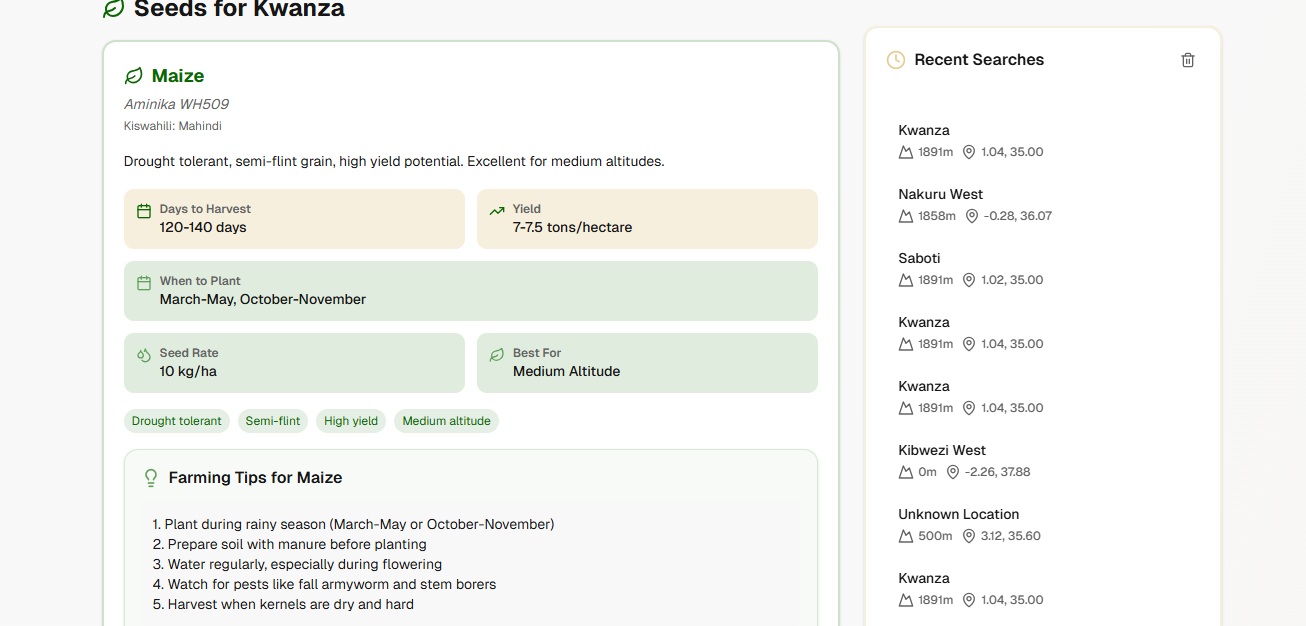The height and width of the screenshot is (626, 1306).
Task: Click the Seeds for Kwanza heading
Action: [x=239, y=9]
